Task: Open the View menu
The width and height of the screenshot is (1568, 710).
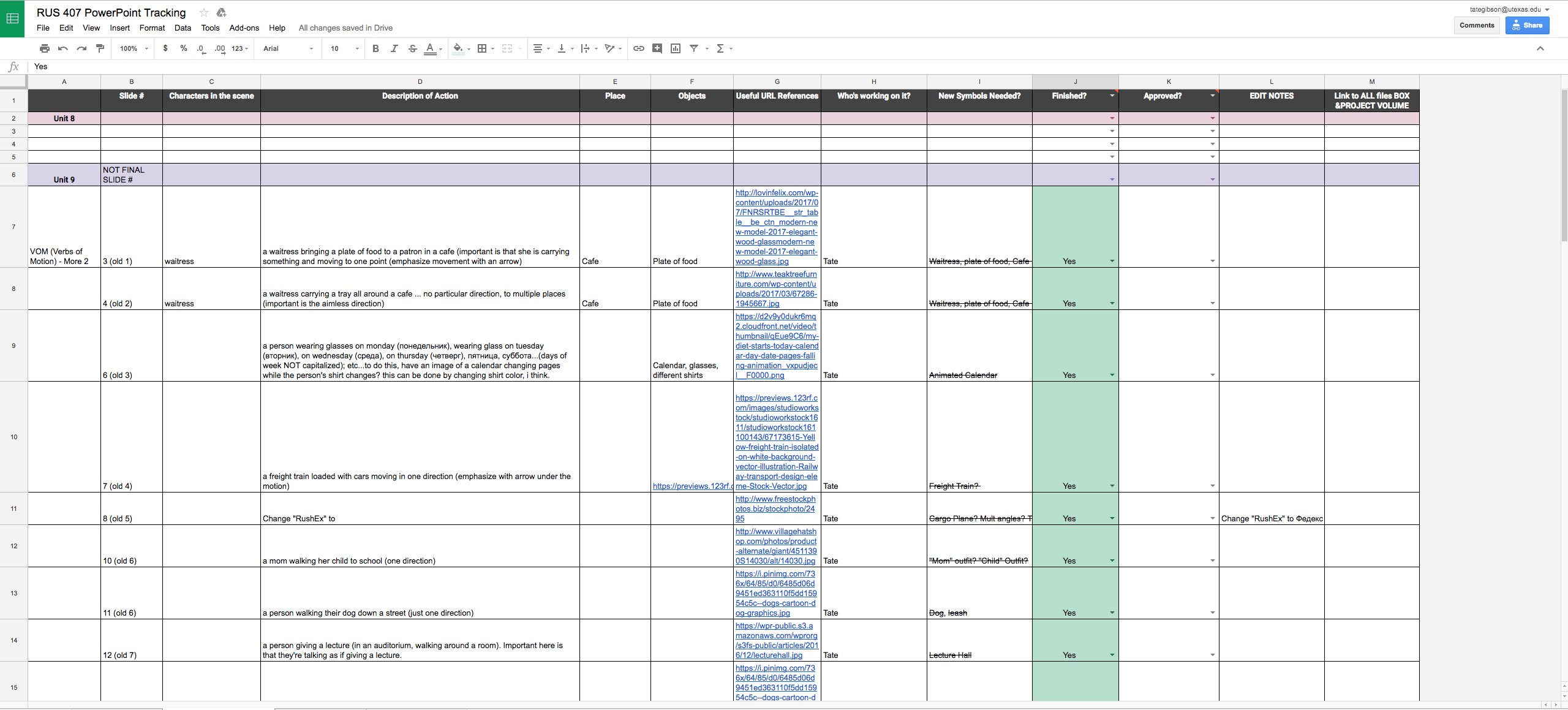Action: click(x=91, y=28)
